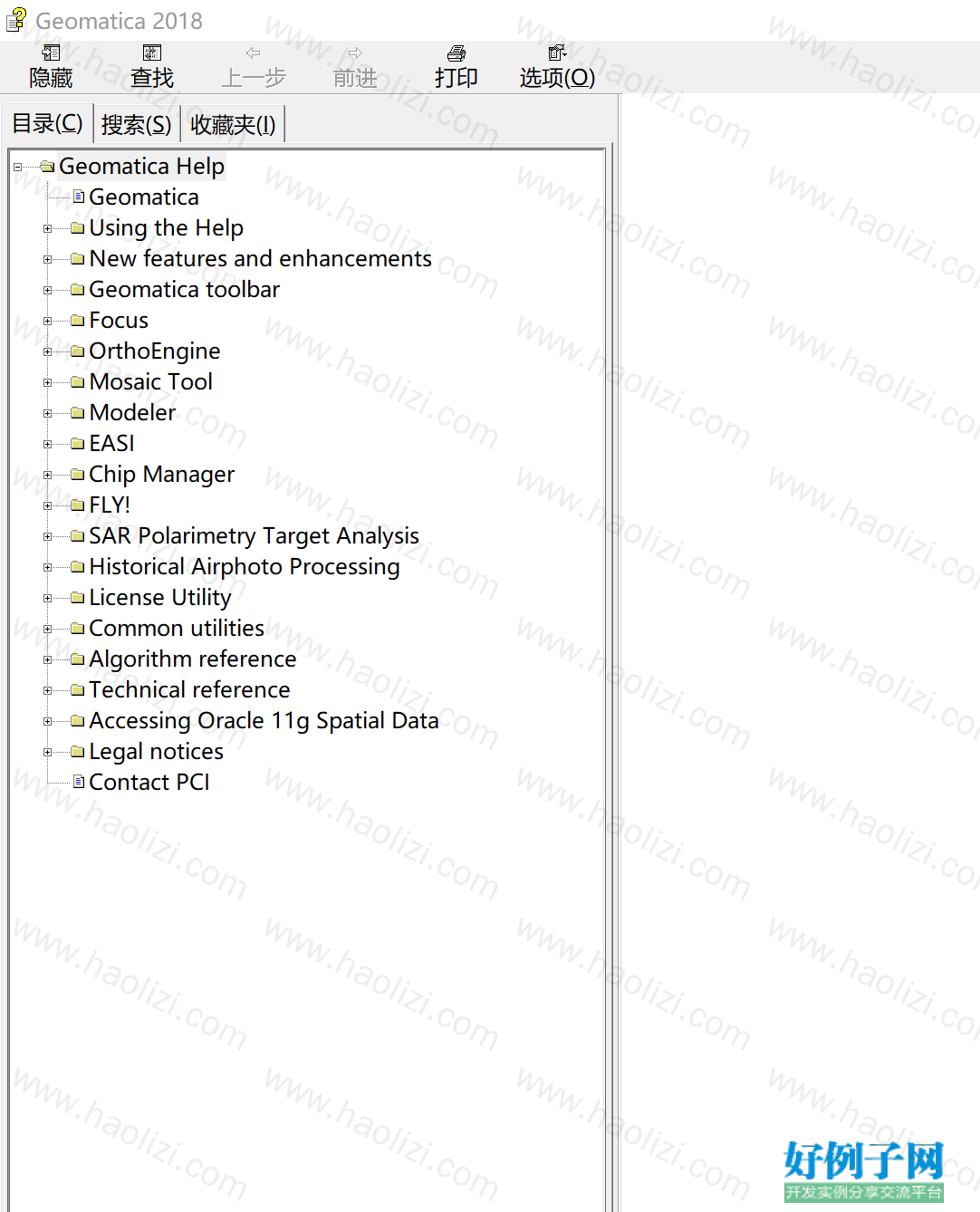This screenshot has width=980, height=1212.
Task: Click the Focus book icon
Action: (x=78, y=321)
